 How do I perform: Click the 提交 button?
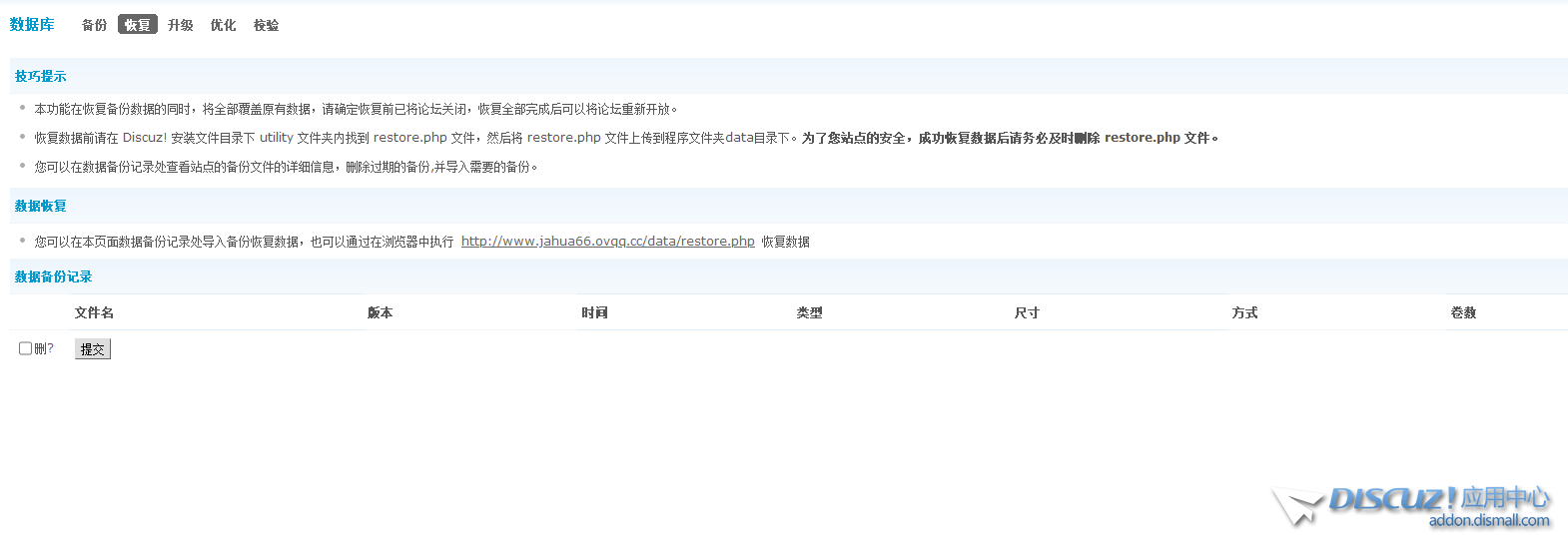pyautogui.click(x=93, y=349)
